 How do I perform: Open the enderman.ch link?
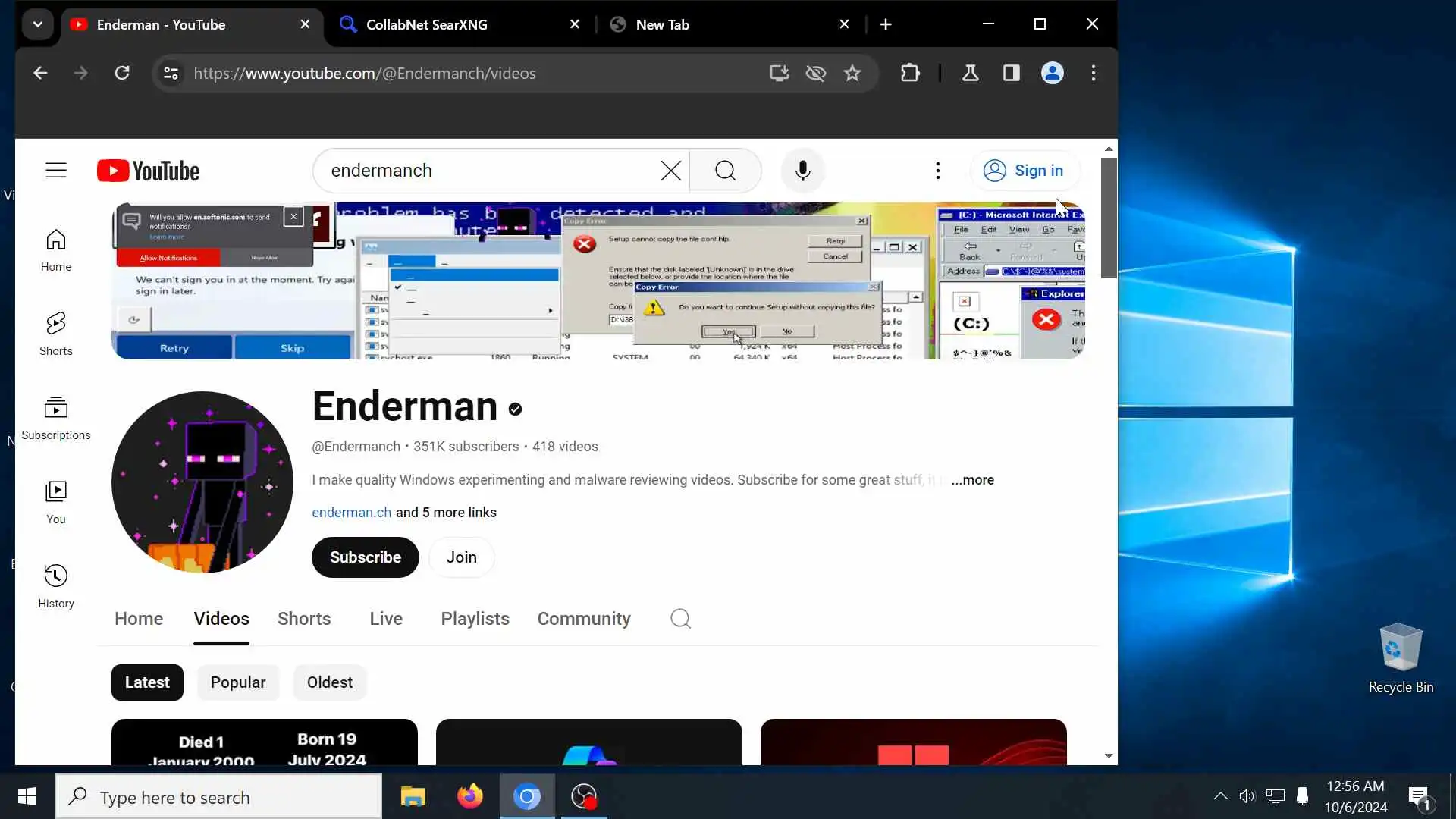click(x=351, y=513)
